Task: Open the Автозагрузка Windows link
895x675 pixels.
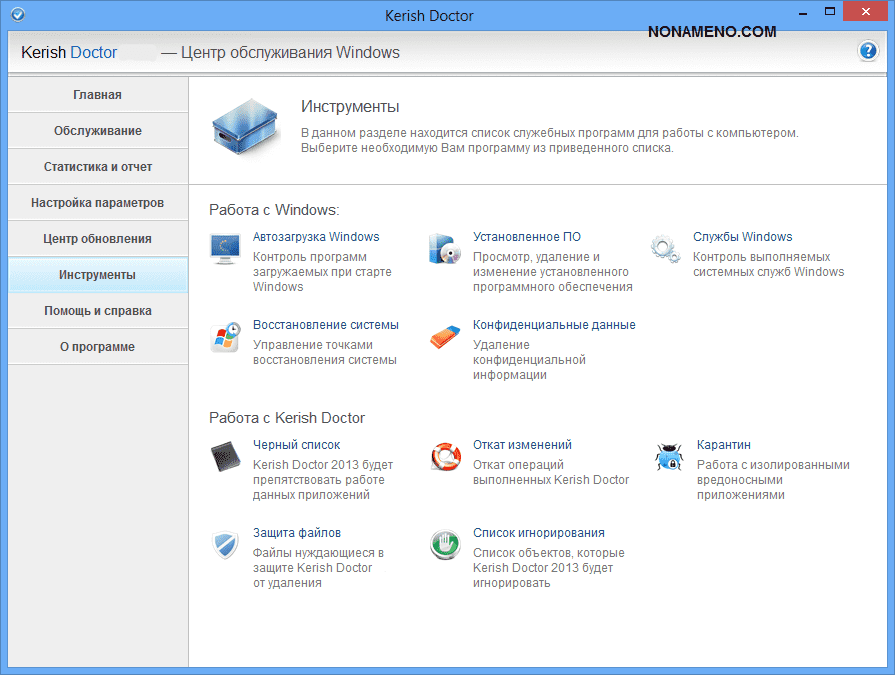Action: (x=316, y=237)
